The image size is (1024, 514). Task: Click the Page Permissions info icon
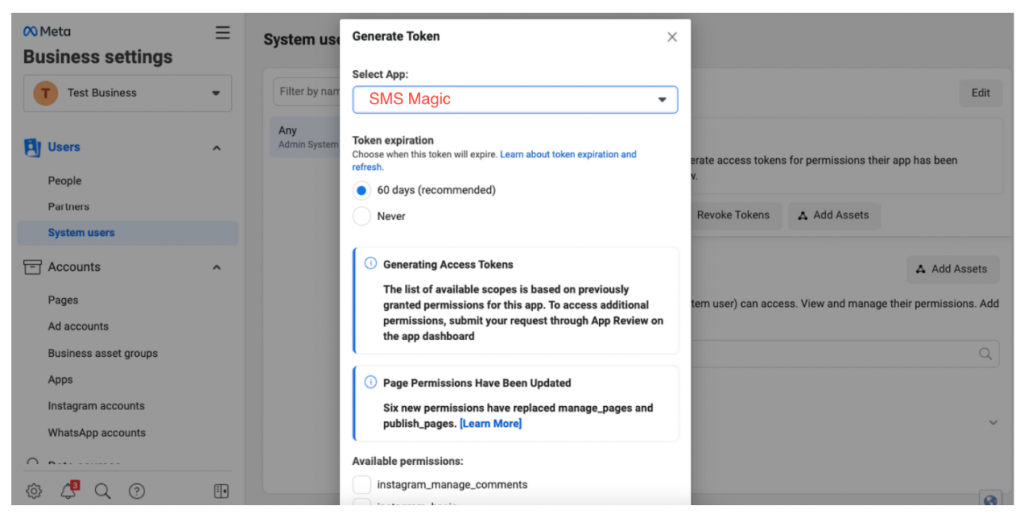tap(370, 382)
